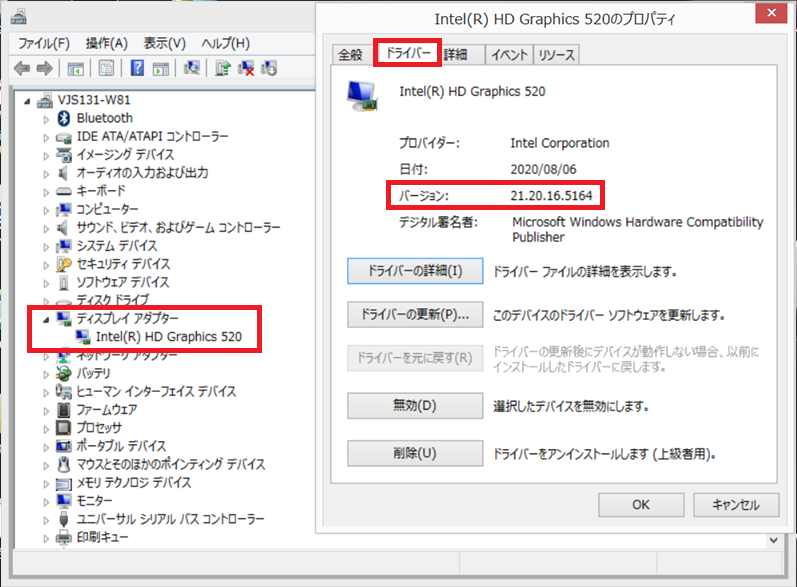797x587 pixels.
Task: Switch to the 全般 tab
Action: (x=351, y=54)
